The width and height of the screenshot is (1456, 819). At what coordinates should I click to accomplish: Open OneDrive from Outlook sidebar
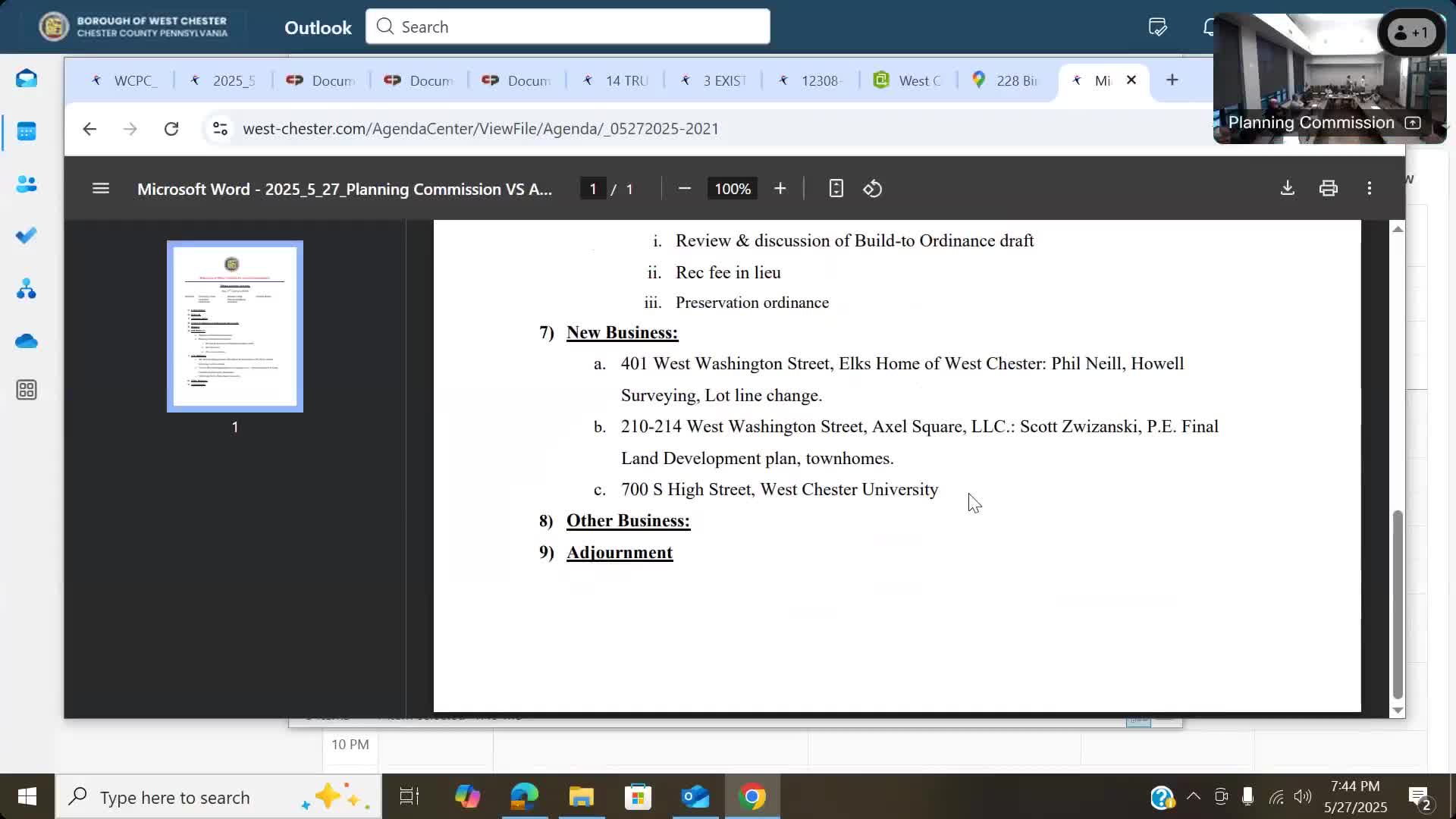coord(27,341)
